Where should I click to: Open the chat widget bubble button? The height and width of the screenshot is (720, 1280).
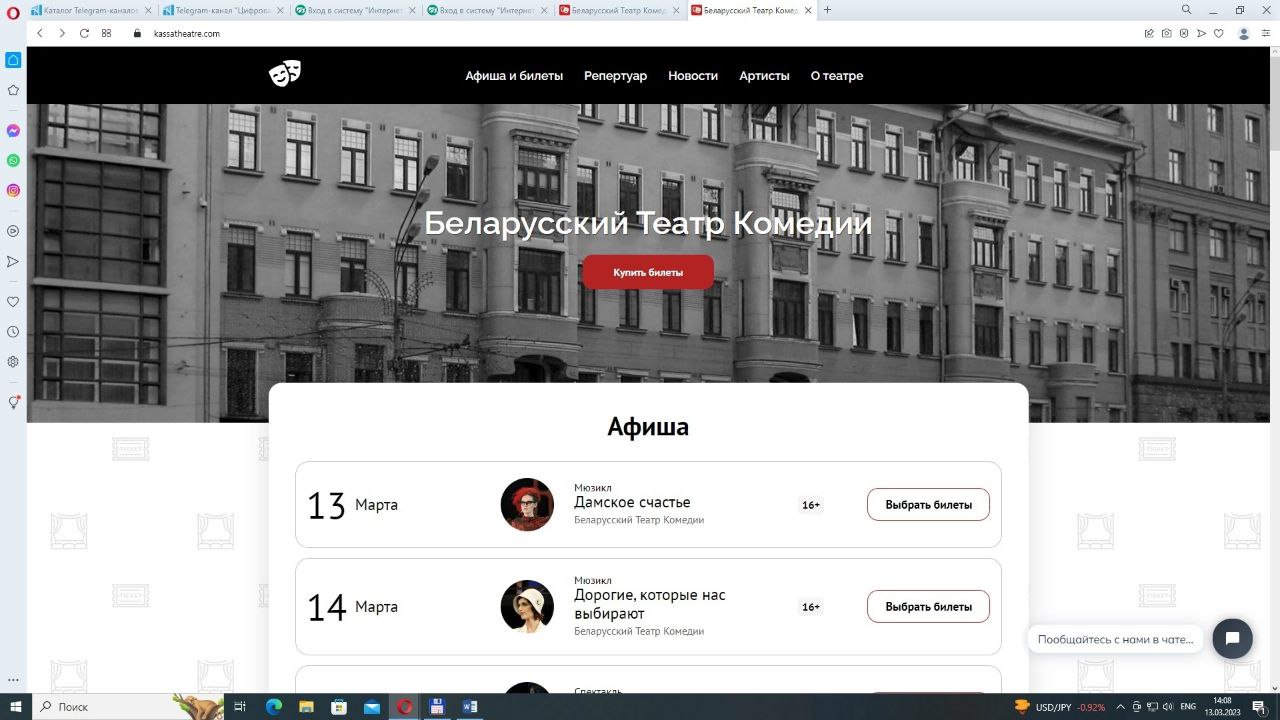click(x=1233, y=639)
